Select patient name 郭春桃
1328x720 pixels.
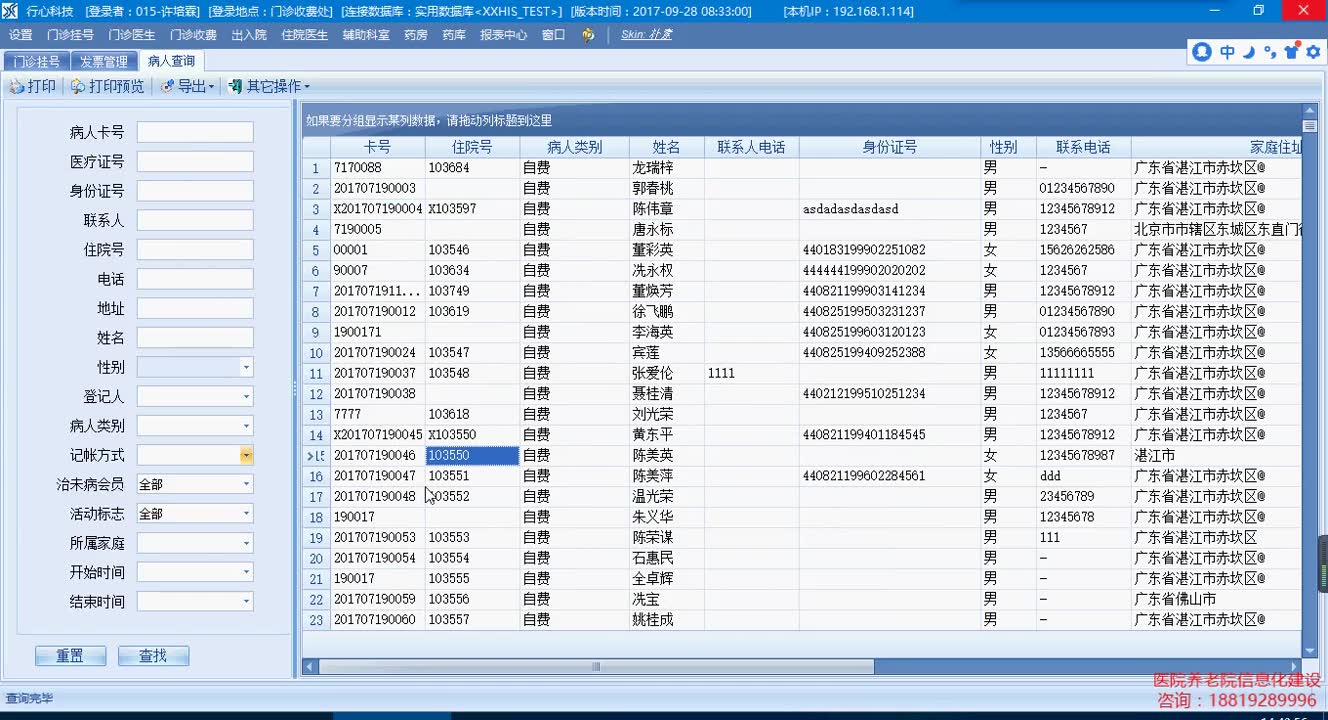653,188
